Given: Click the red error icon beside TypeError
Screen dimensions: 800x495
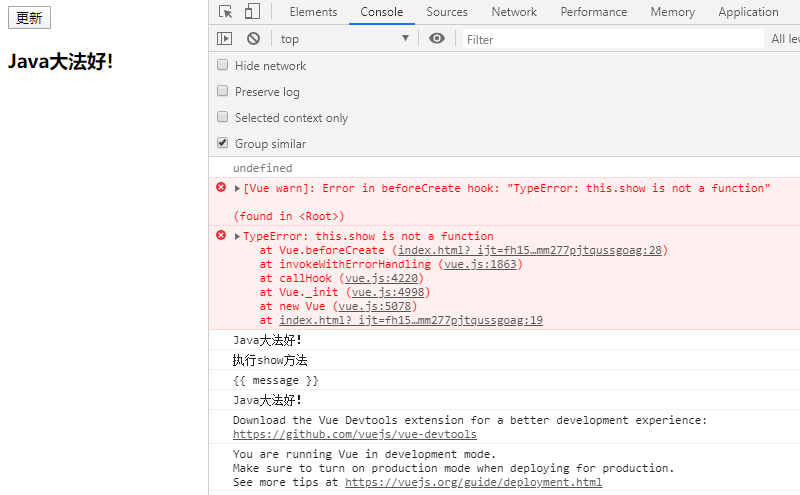Looking at the screenshot, I should (221, 236).
